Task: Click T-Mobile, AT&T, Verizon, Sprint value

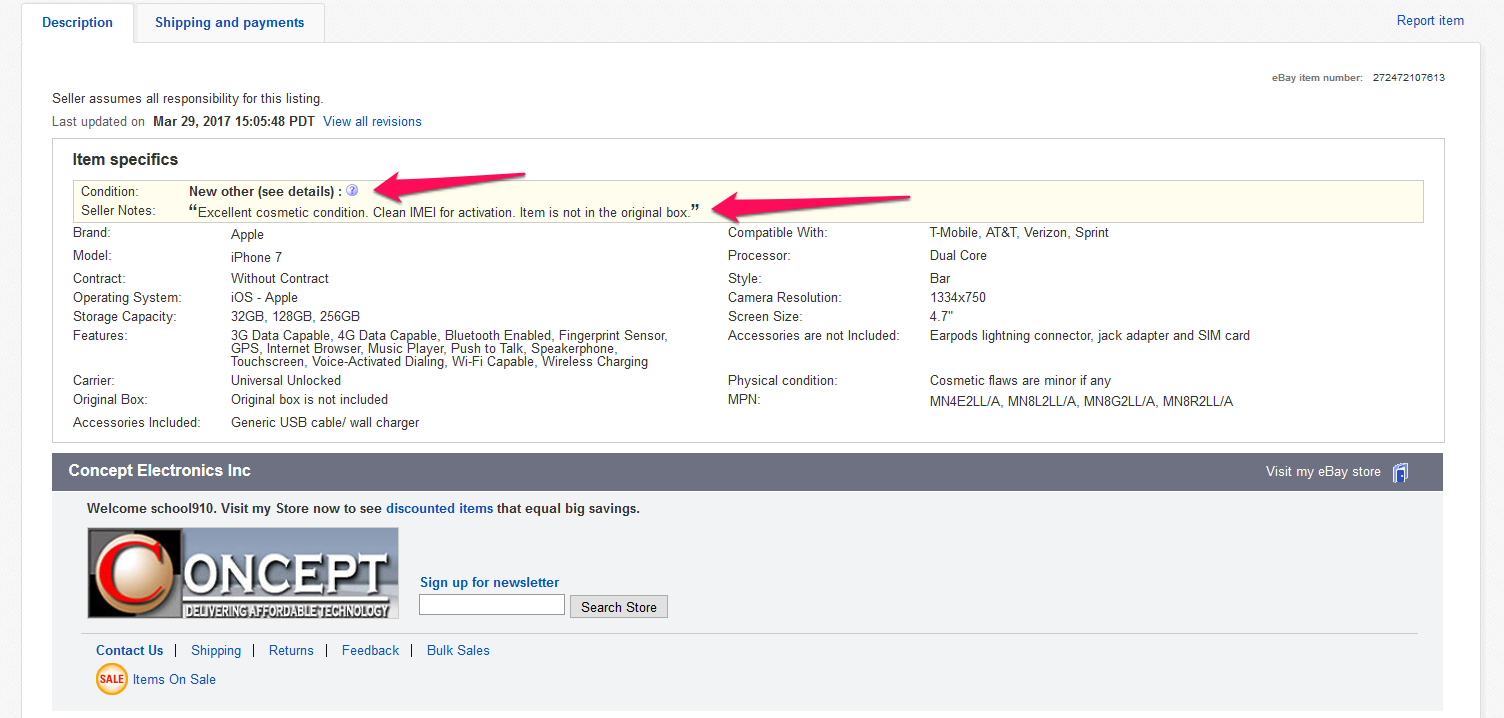Action: pos(1019,232)
